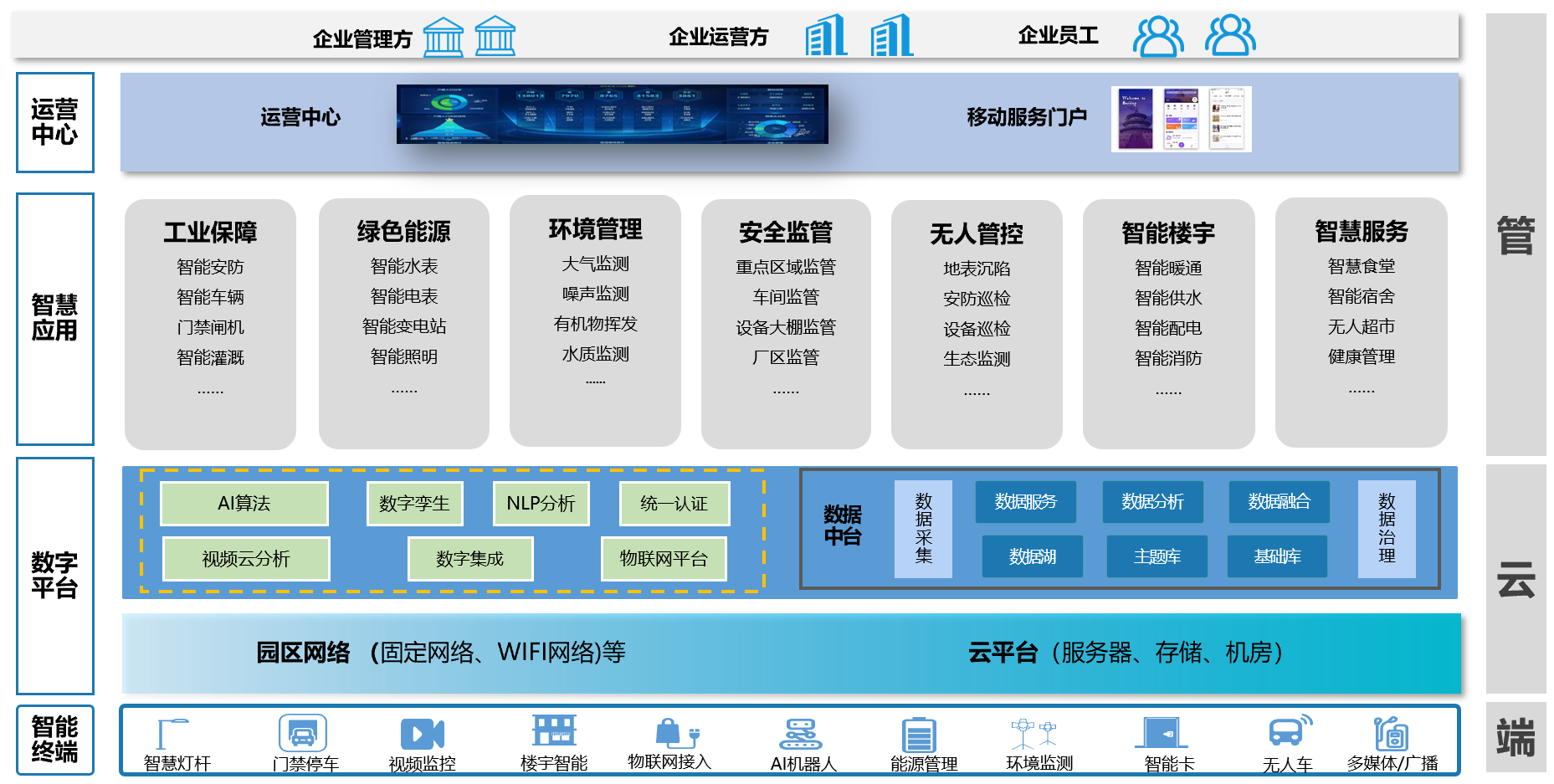Select 有机物挥发 in 环境管理

596,324
